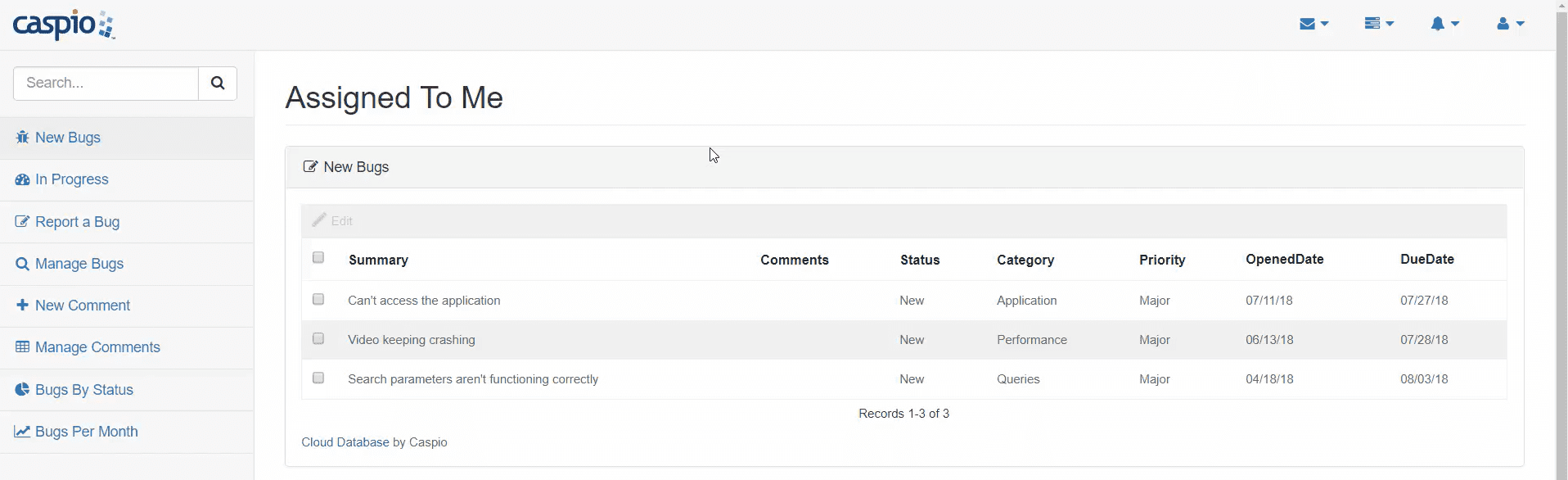This screenshot has width=1568, height=480.
Task: Open the user account dropdown
Action: [x=1510, y=25]
